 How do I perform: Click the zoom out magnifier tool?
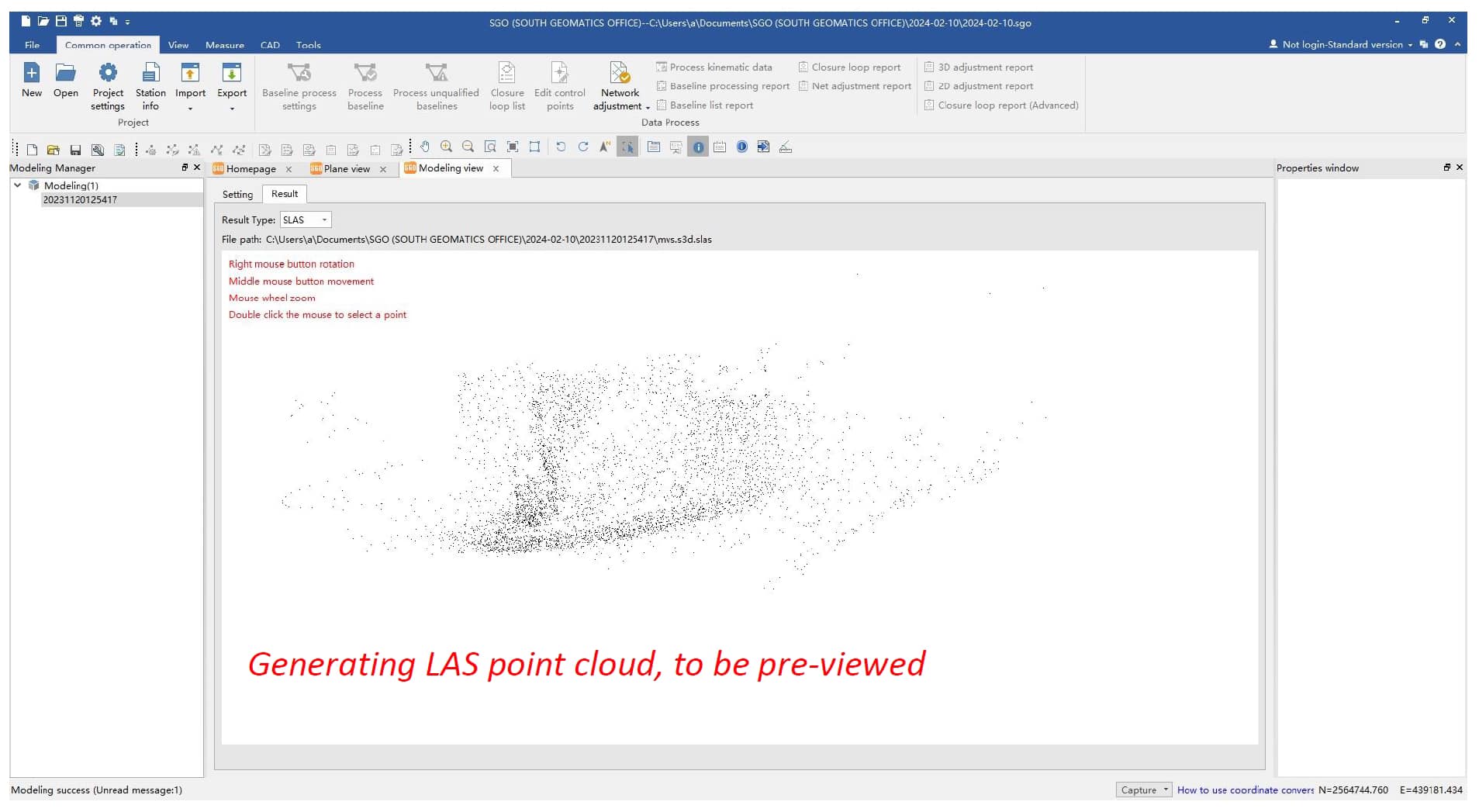468,147
